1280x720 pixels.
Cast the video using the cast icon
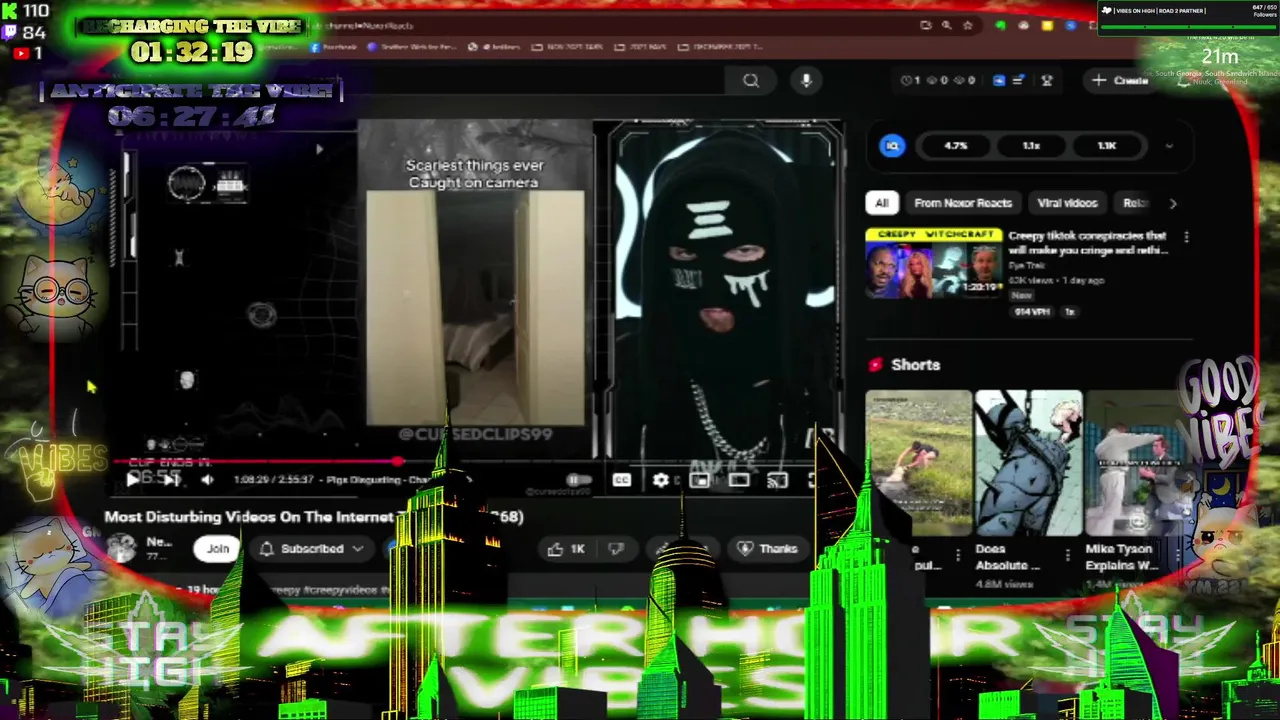pos(777,480)
